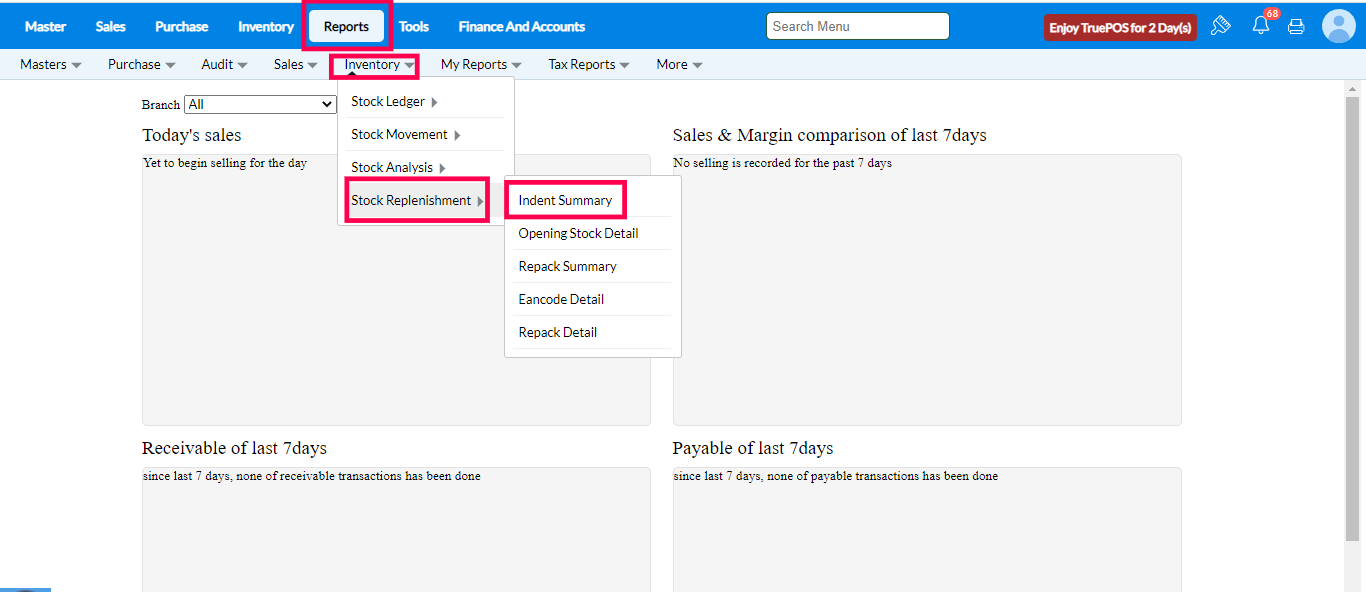This screenshot has height=592, width=1366.
Task: Click 'none of payable transactions' message
Action: pos(836,476)
